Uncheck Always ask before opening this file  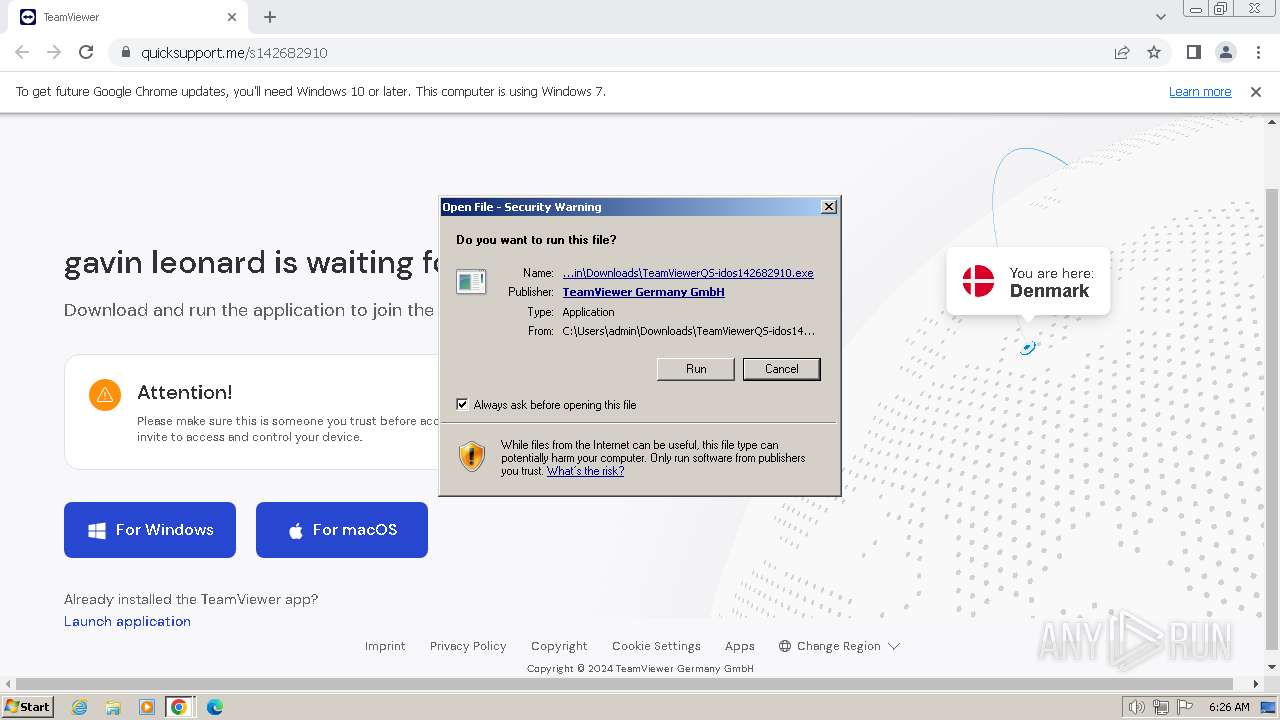click(462, 404)
